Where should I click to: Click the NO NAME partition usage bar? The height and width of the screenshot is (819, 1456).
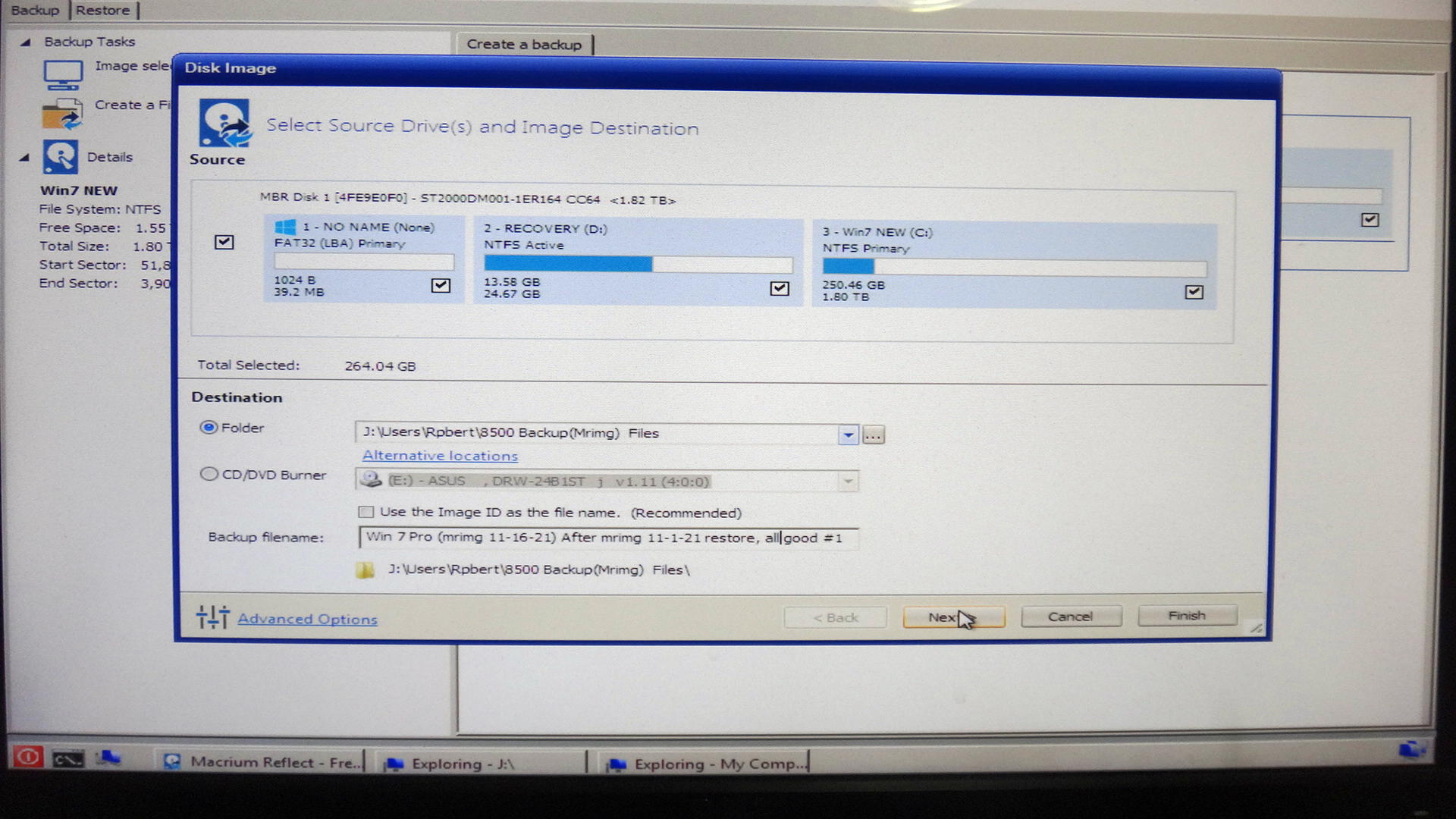click(x=364, y=262)
